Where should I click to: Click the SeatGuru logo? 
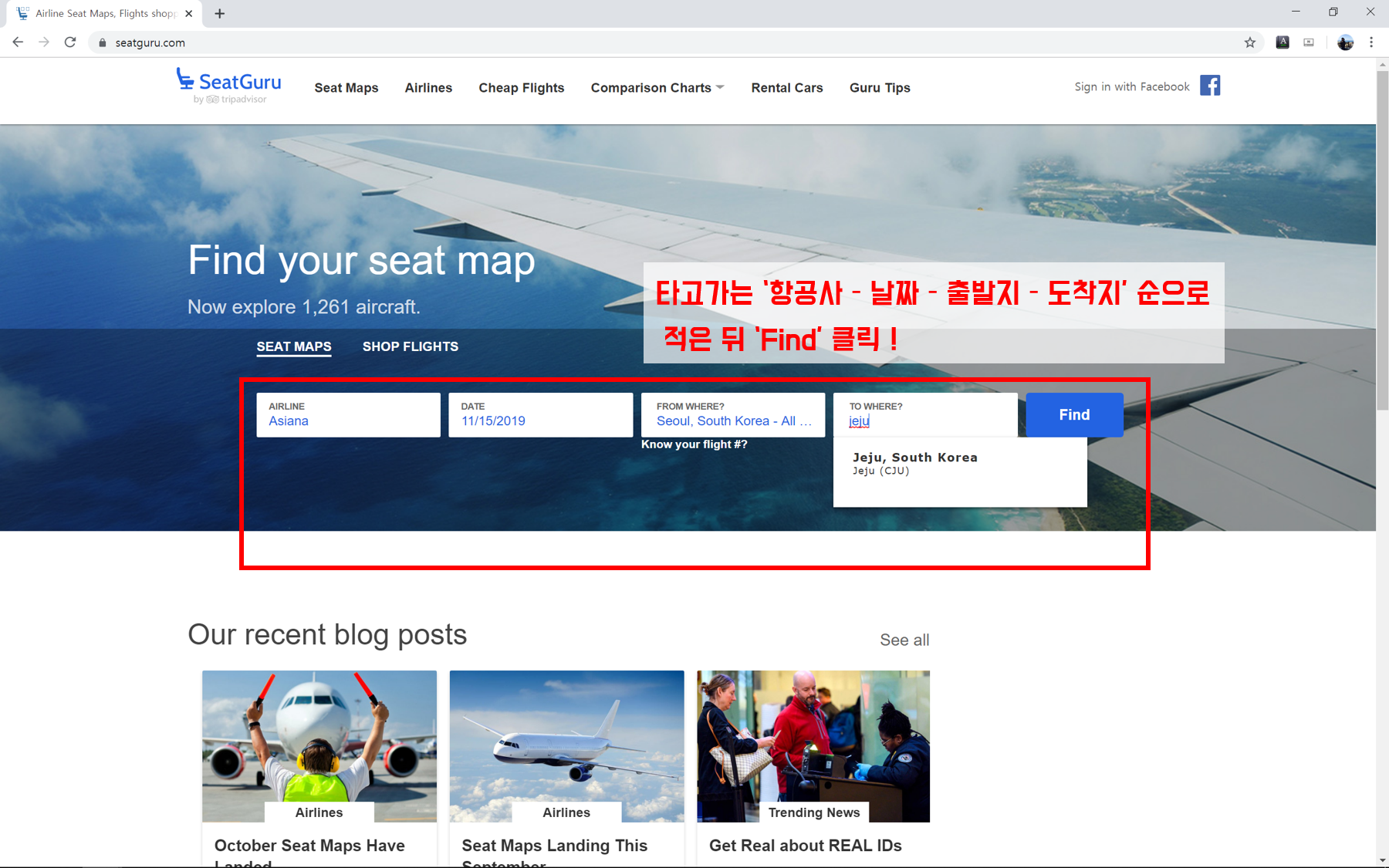coord(228,86)
